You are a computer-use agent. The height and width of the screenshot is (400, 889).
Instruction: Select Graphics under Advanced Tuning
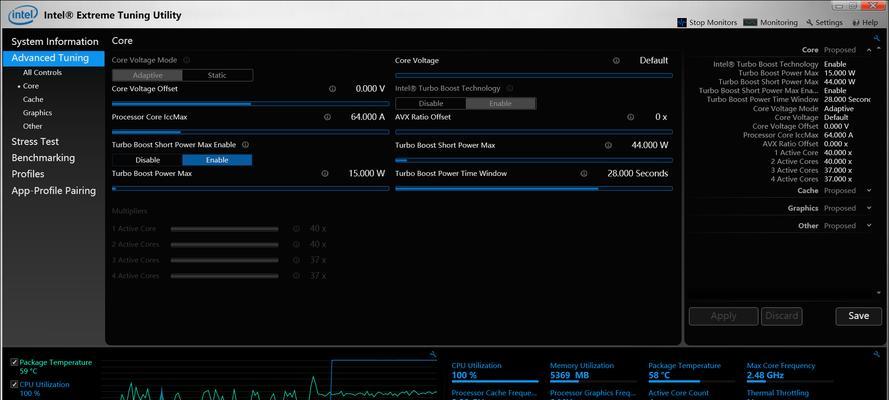37,113
